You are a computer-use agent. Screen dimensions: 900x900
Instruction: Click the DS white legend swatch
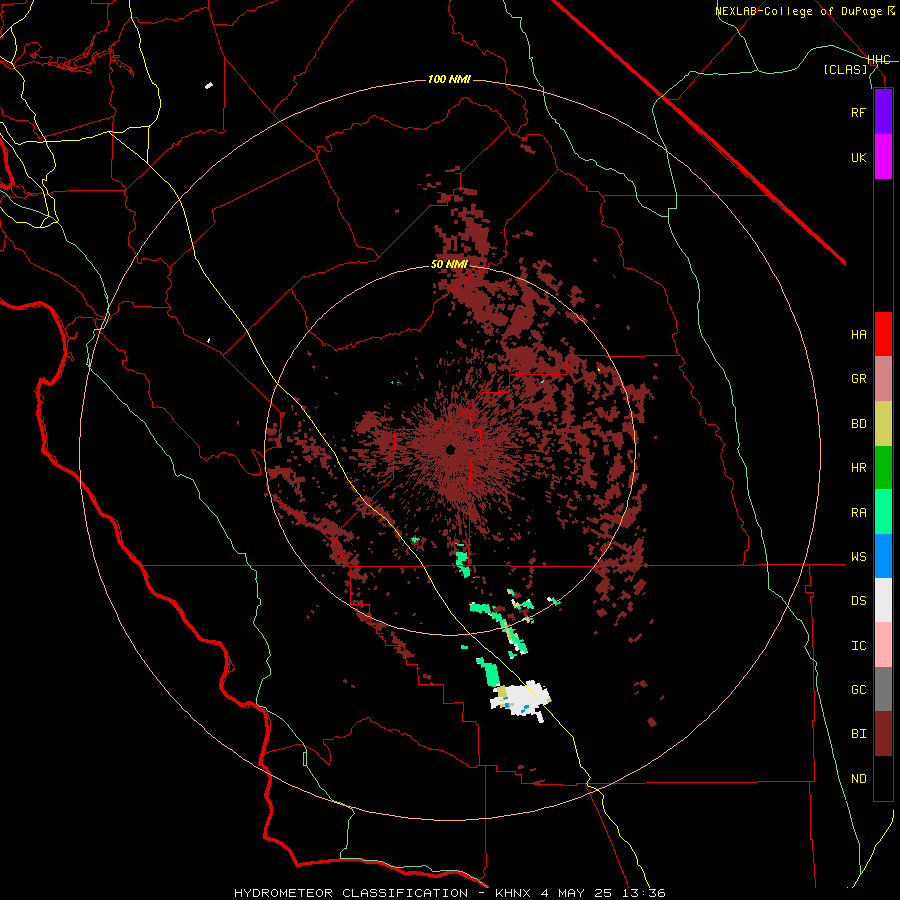pyautogui.click(x=883, y=600)
